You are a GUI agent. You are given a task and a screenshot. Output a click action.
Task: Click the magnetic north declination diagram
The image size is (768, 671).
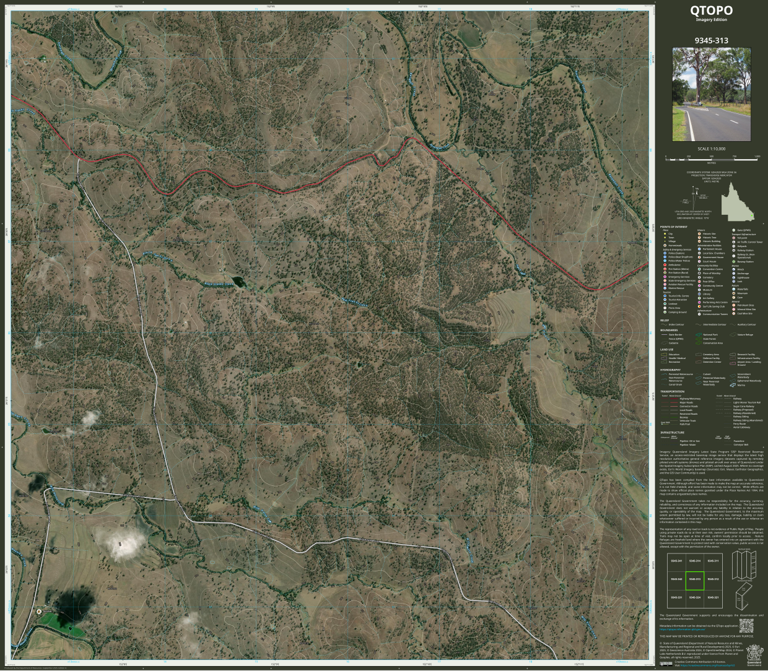click(x=696, y=198)
